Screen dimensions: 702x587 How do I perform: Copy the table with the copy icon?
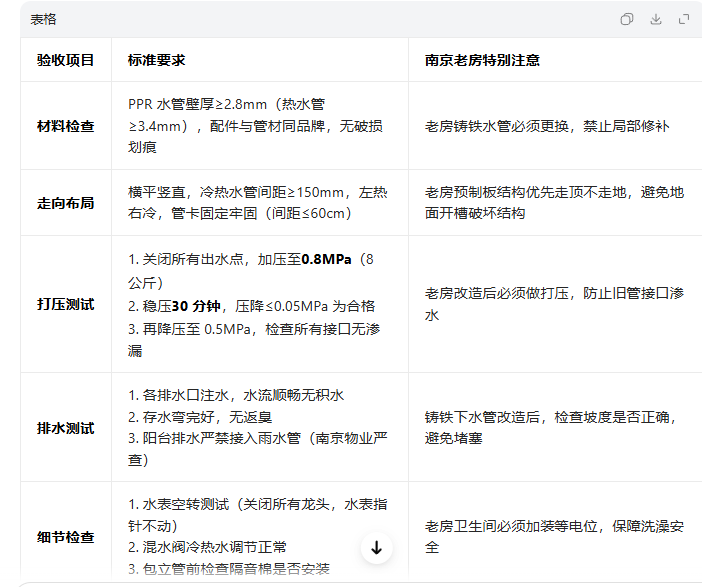627,19
